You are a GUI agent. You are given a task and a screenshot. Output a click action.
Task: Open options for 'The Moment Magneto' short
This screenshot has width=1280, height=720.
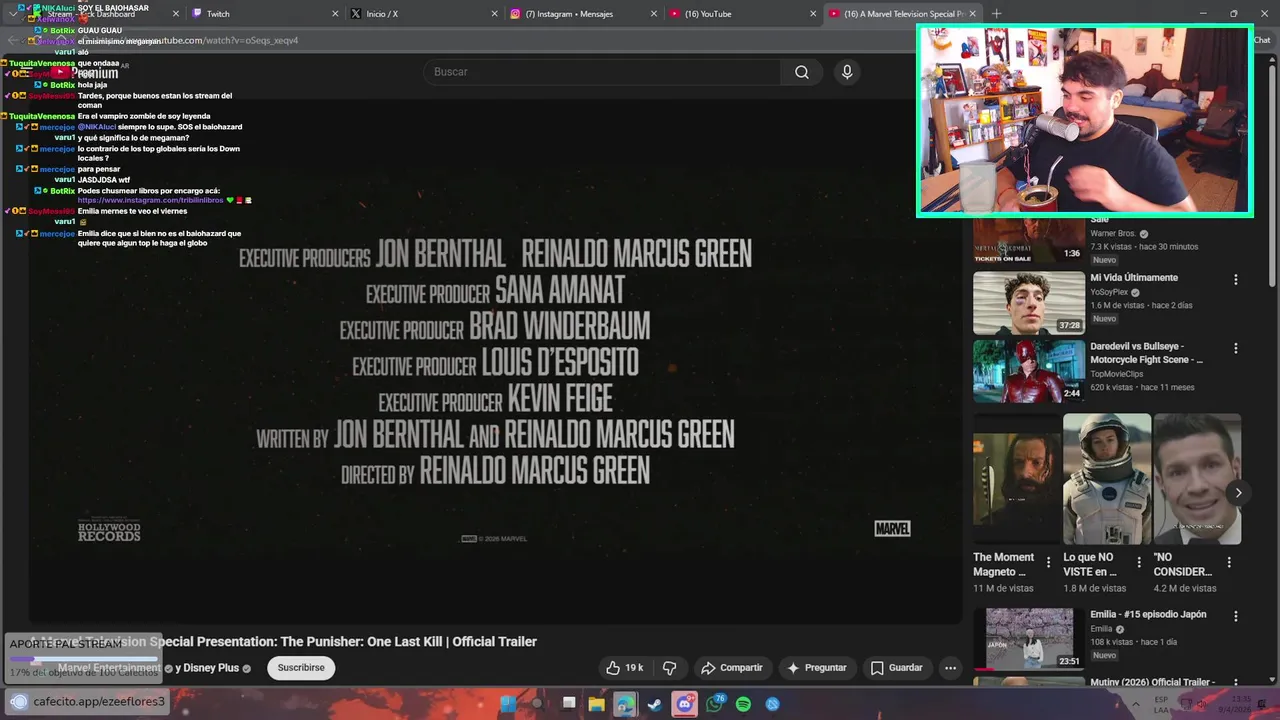click(x=1048, y=563)
